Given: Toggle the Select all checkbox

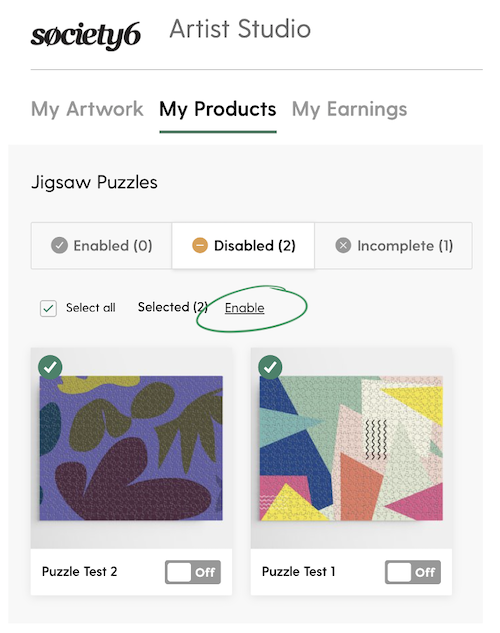Looking at the screenshot, I should click(x=48, y=308).
